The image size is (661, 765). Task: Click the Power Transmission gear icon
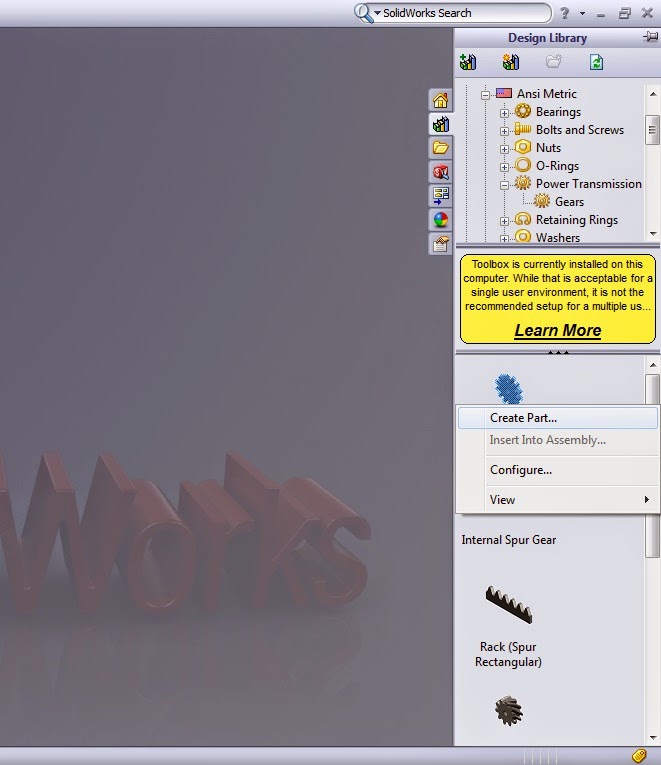pos(523,183)
